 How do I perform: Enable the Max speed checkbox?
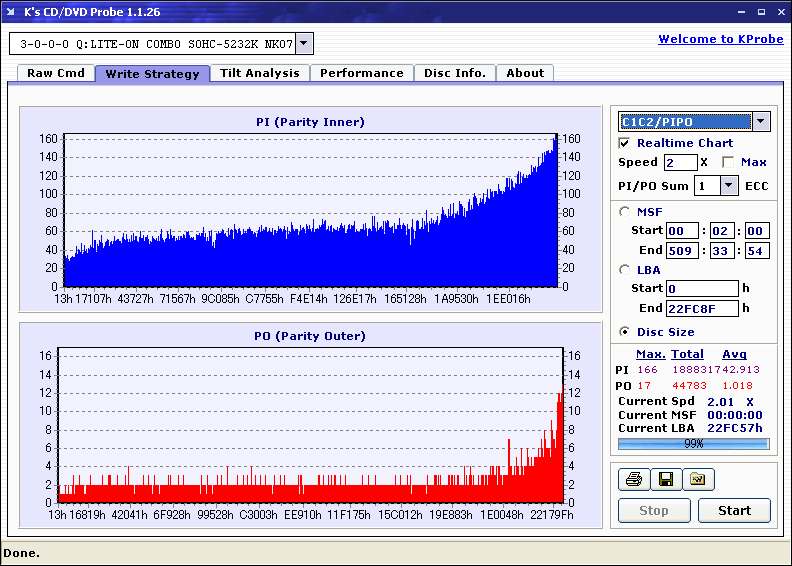tap(728, 162)
